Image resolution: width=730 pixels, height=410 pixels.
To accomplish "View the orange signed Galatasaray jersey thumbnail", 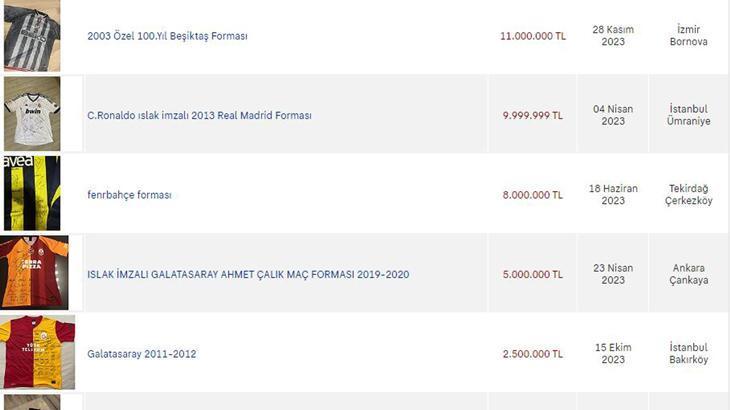I will [x=34, y=273].
